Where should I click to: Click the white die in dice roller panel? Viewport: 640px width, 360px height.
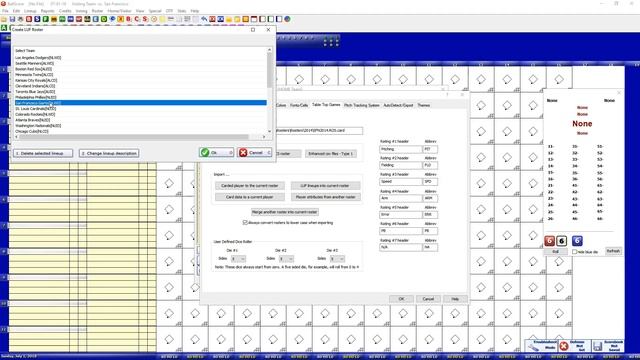(562, 241)
